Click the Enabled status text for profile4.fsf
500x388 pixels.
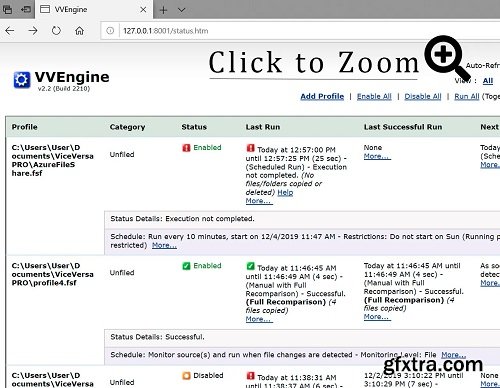tap(207, 266)
